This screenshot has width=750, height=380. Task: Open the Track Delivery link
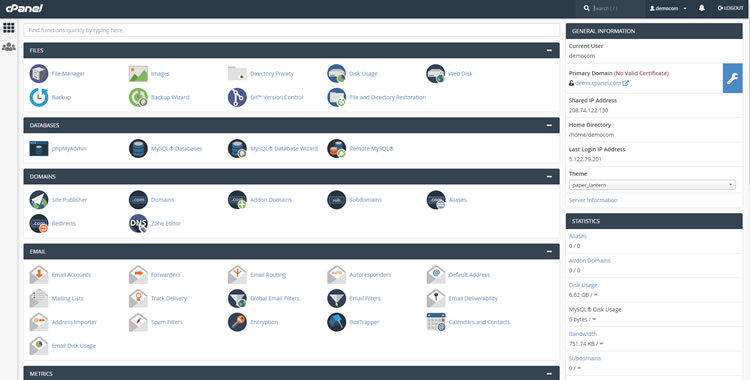pyautogui.click(x=169, y=298)
